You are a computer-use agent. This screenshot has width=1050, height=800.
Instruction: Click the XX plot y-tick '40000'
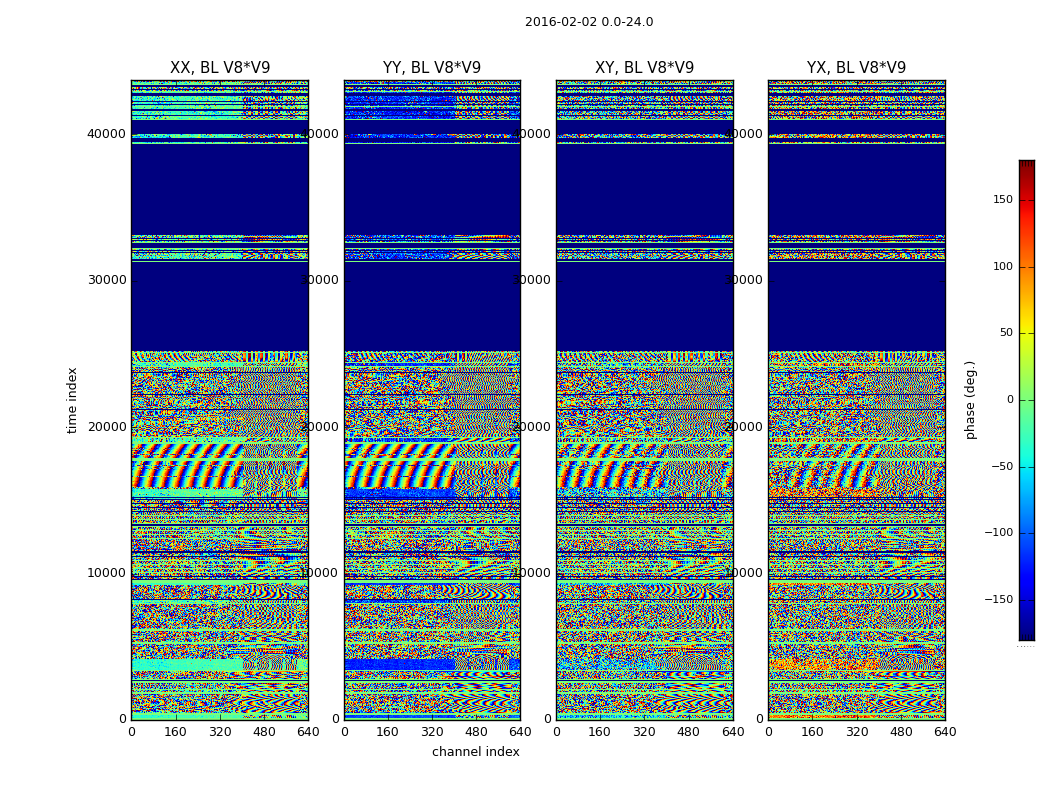(x=106, y=134)
